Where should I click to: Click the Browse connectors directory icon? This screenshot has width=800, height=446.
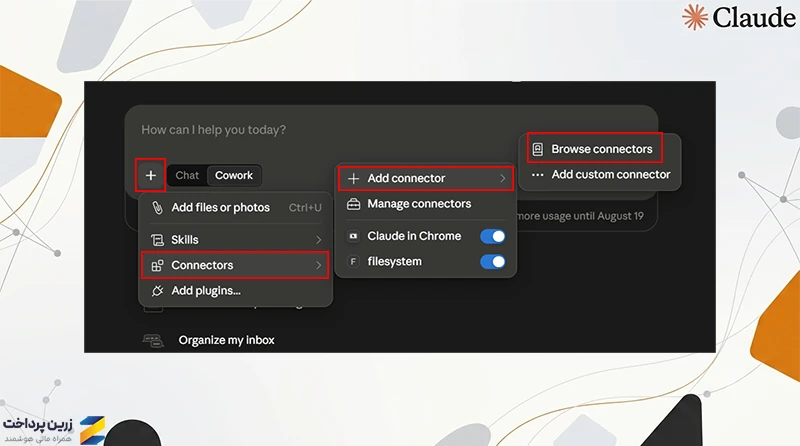537,149
